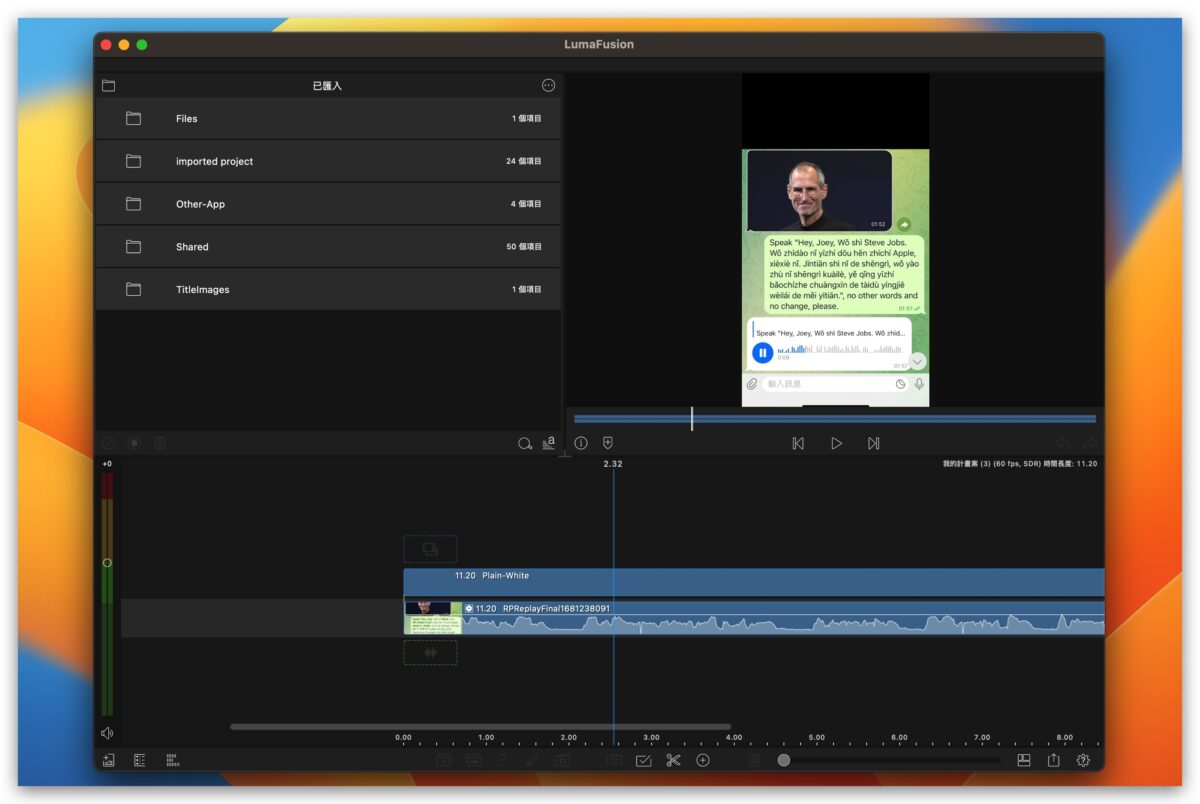Pause the voice message in preview
The height and width of the screenshot is (804, 1200).
[762, 352]
